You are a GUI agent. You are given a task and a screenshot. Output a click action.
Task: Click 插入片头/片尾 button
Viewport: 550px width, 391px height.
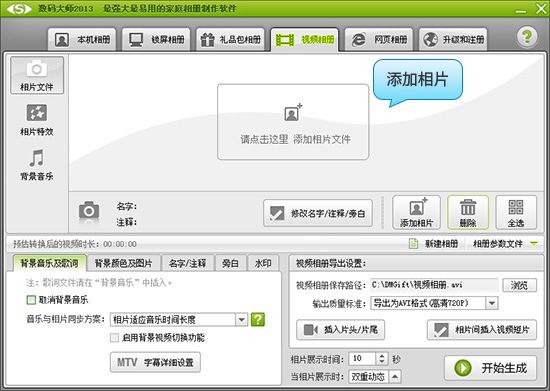(340, 330)
